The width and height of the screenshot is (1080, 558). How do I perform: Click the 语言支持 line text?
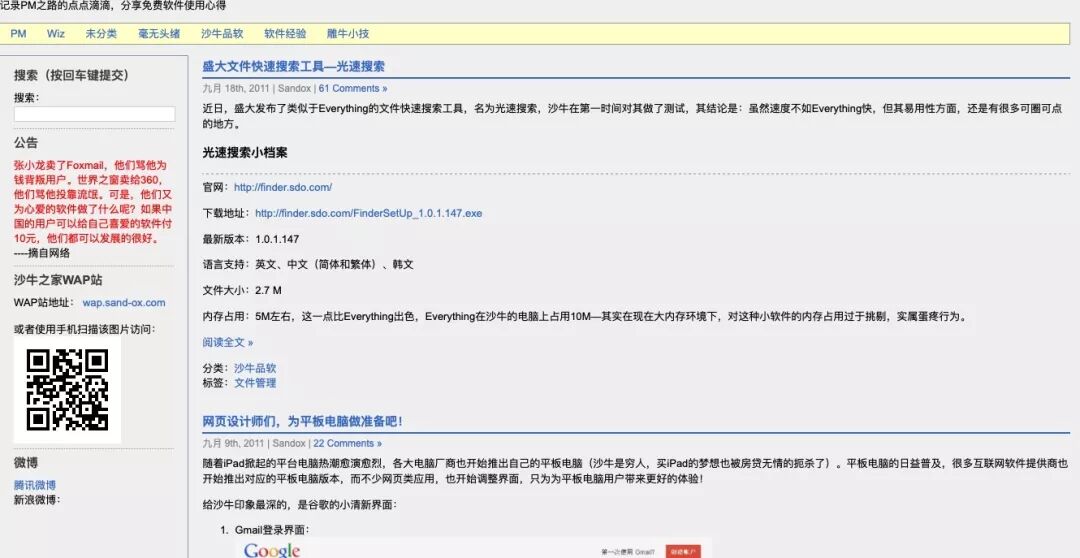[308, 265]
